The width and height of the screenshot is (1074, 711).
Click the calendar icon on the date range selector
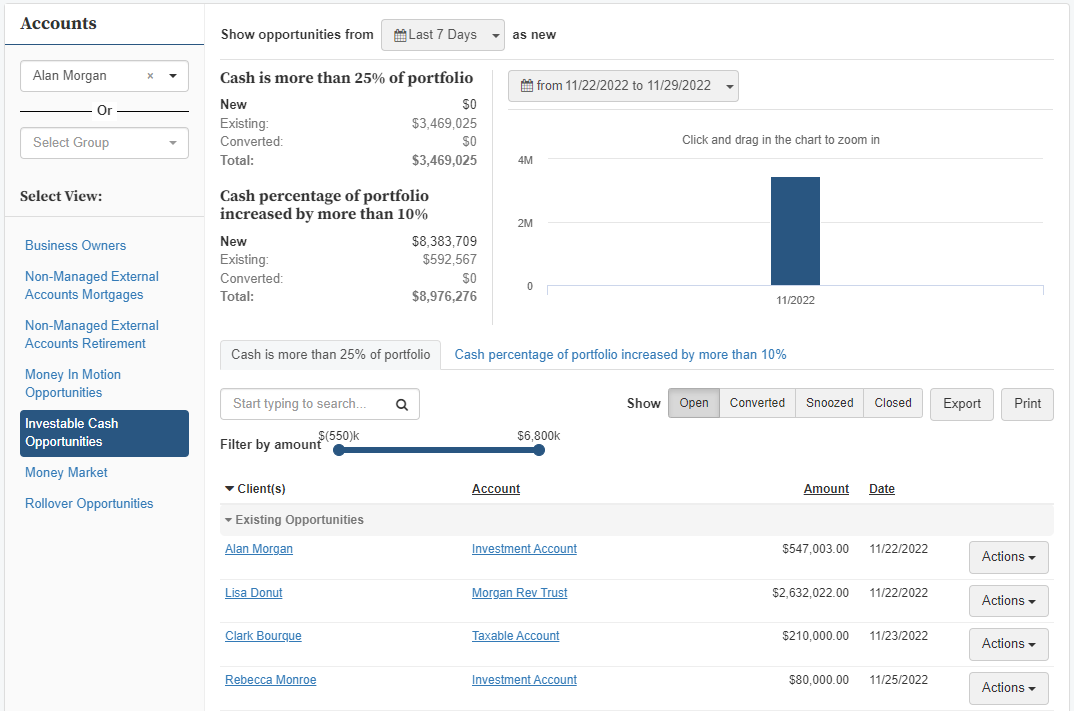click(x=527, y=86)
